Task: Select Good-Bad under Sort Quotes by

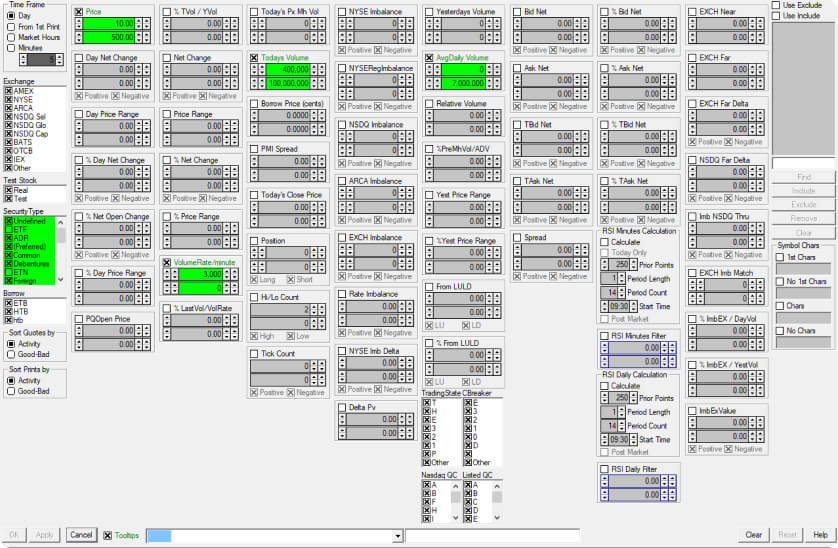Action: click(10, 353)
